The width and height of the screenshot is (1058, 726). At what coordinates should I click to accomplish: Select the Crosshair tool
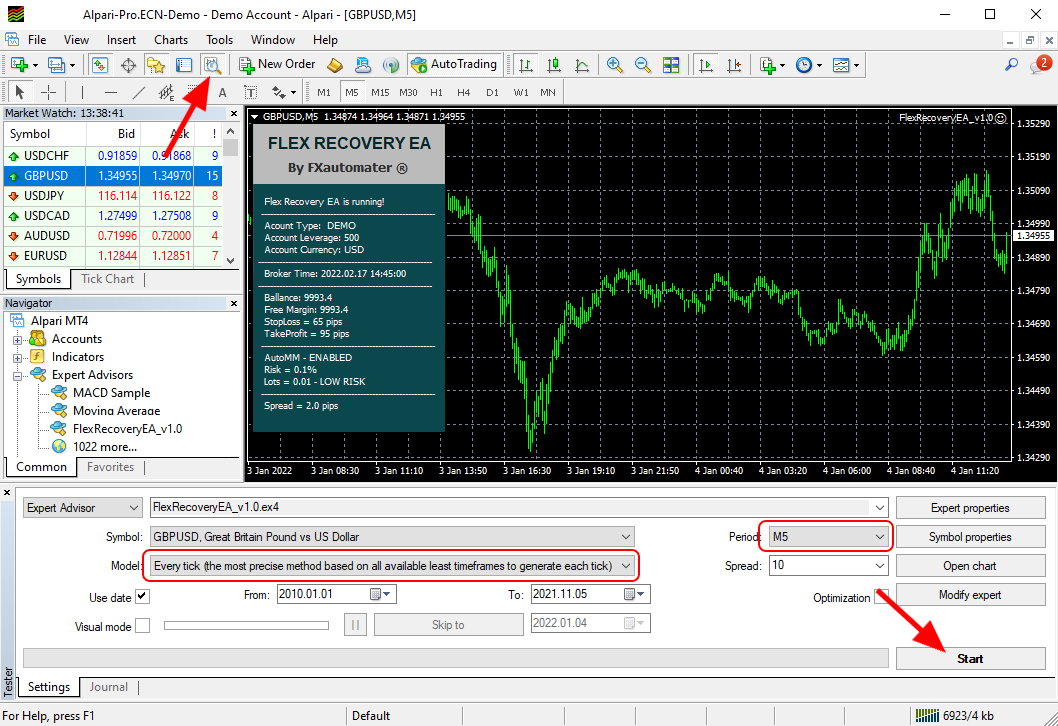[49, 92]
